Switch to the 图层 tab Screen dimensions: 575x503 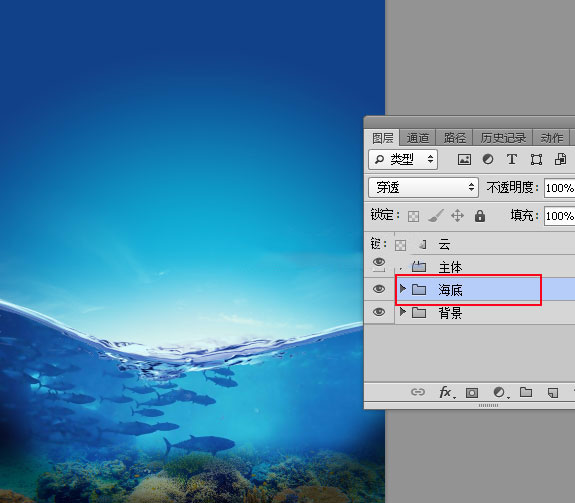pyautogui.click(x=382, y=138)
